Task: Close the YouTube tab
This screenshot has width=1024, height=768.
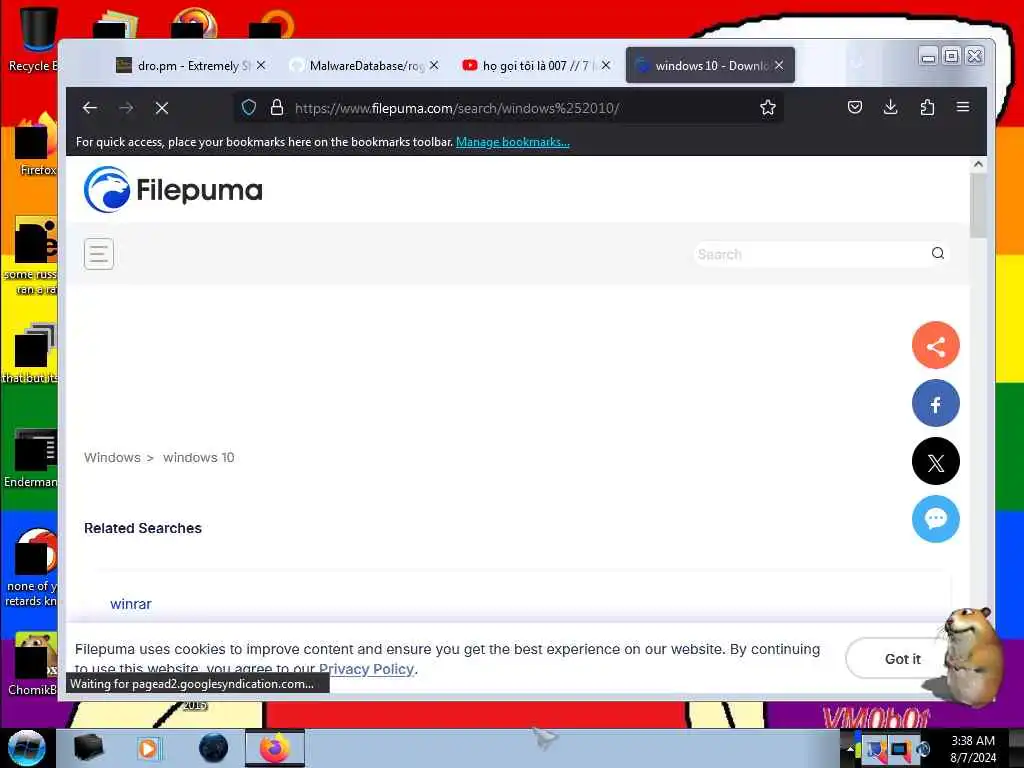Action: click(x=605, y=65)
